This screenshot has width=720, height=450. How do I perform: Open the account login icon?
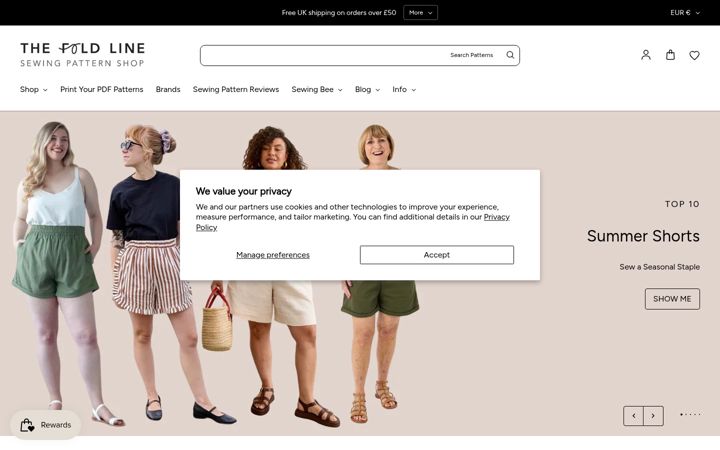click(x=646, y=55)
